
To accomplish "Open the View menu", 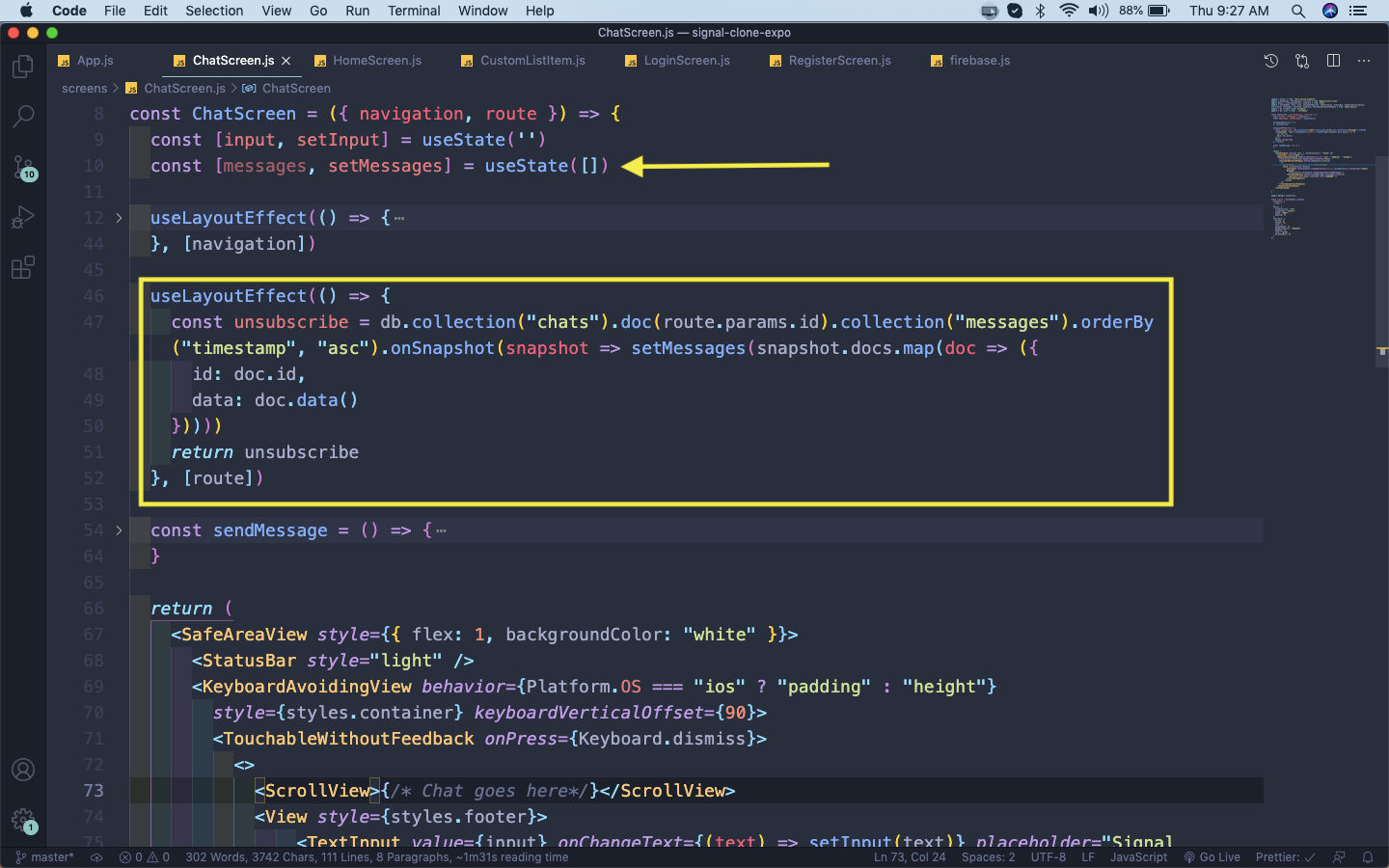I will click(x=276, y=11).
